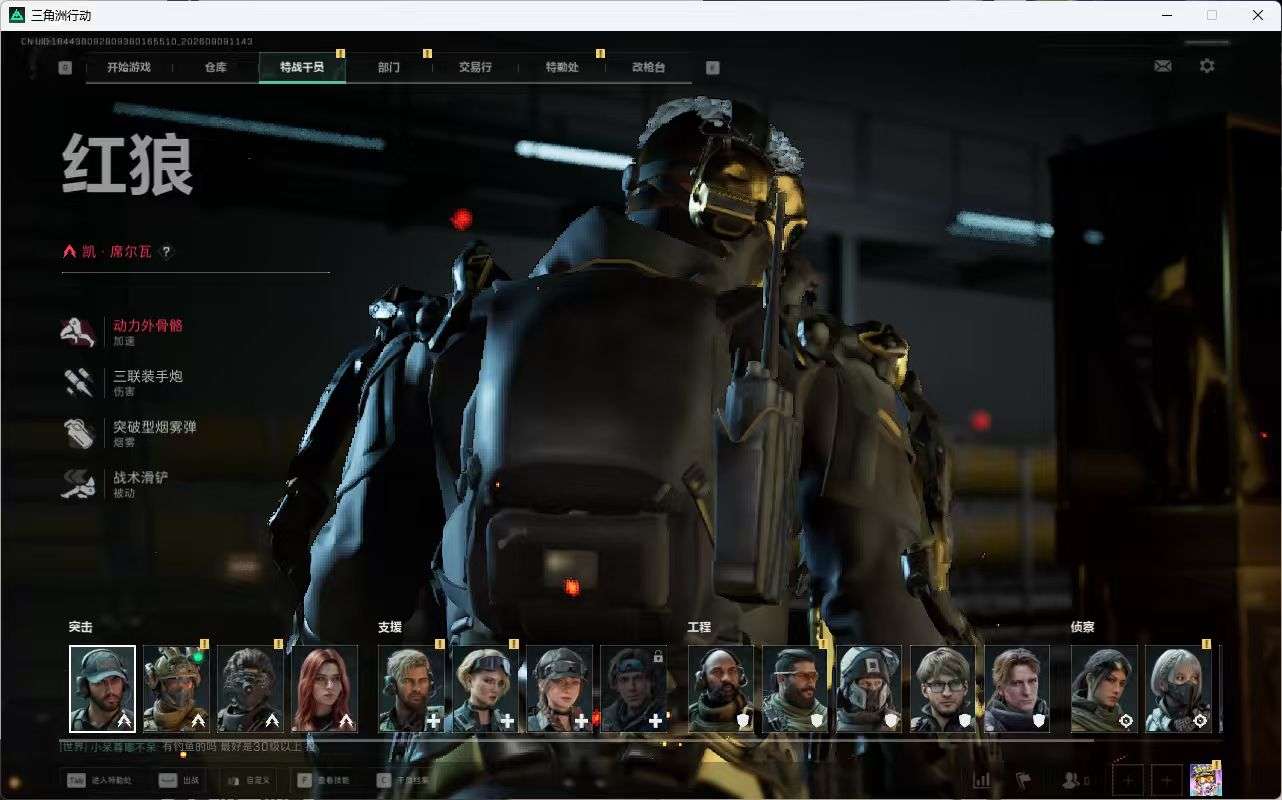Select the 支援 operator with goggles on helmet

559,688
